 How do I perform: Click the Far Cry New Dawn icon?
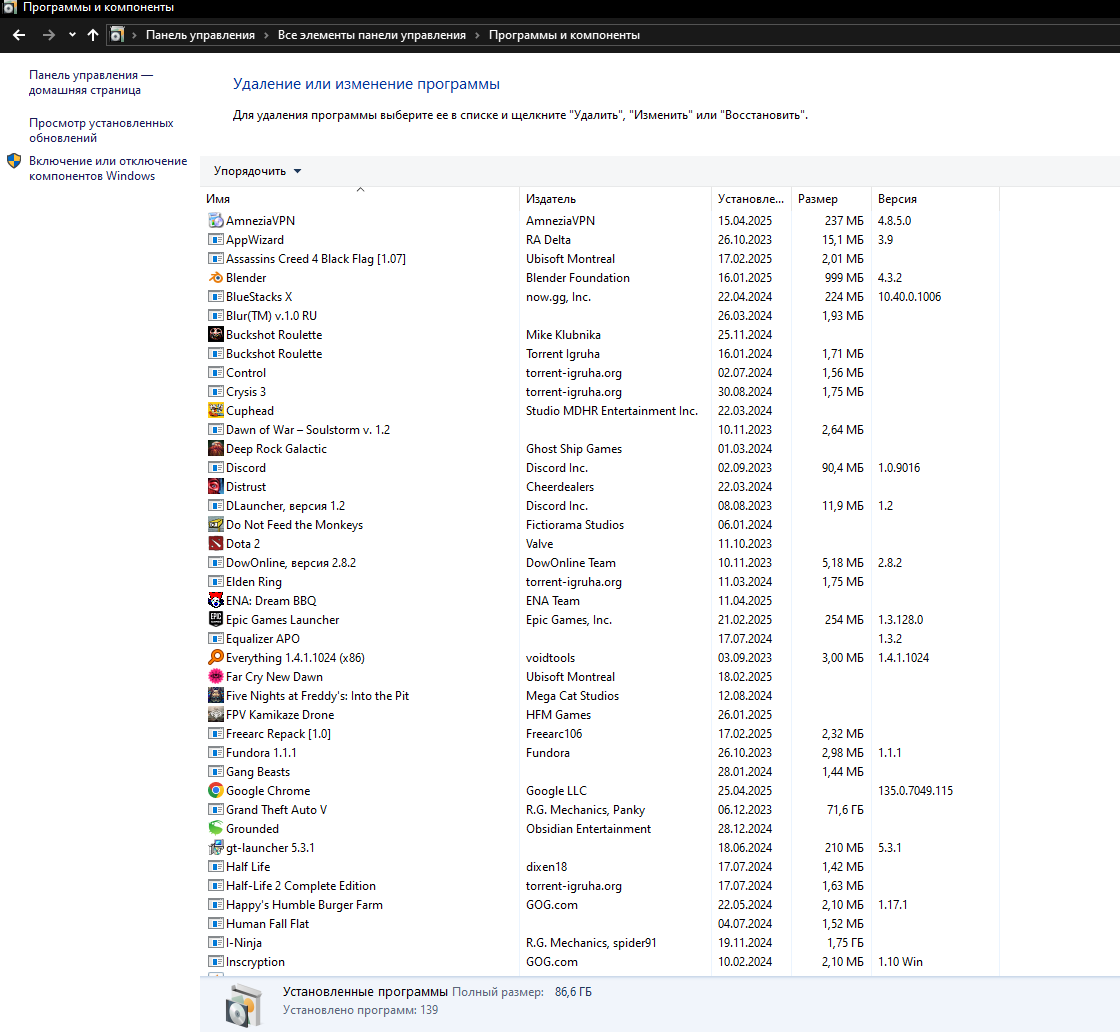[x=216, y=677]
